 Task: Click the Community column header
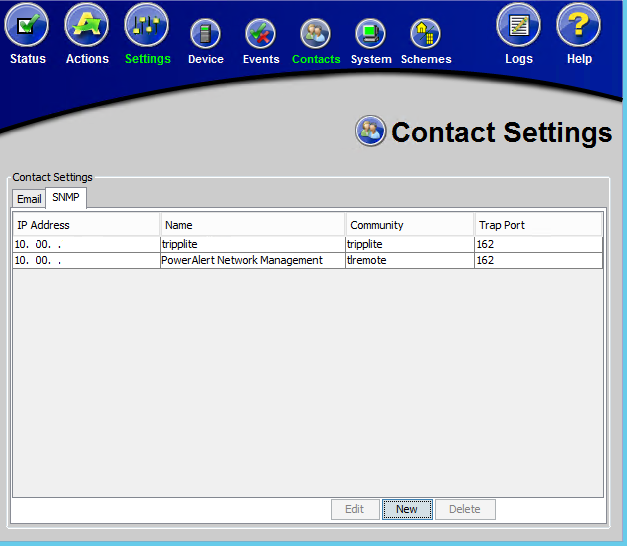[410, 225]
